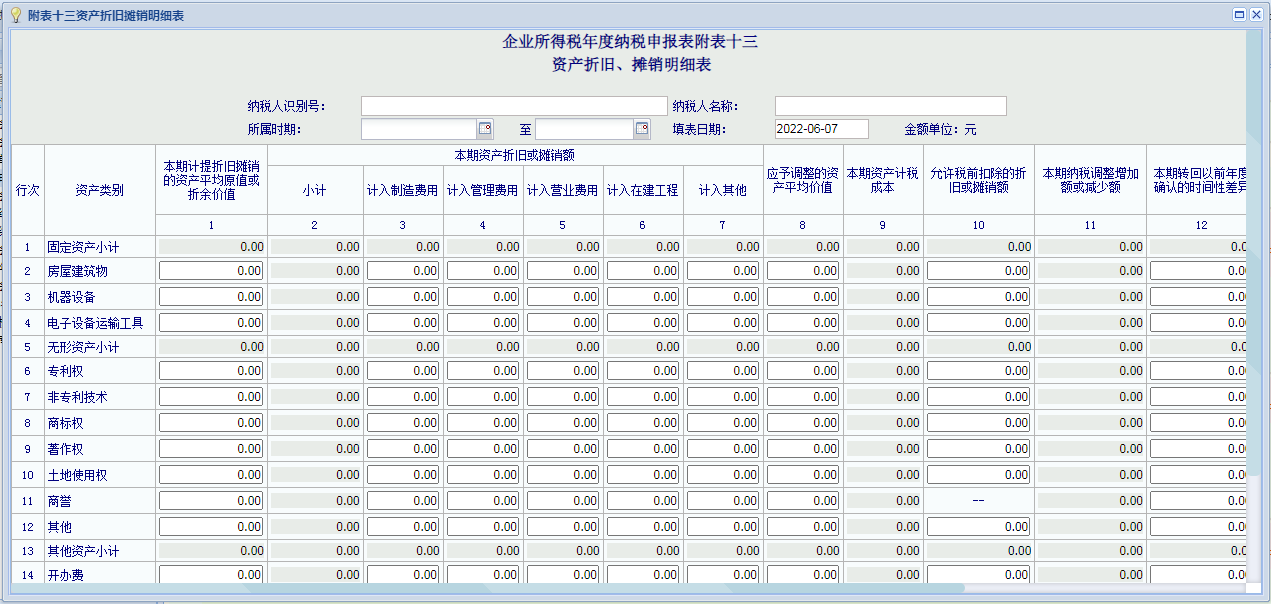
Task: Focus the 纳税人识别号 input field
Action: [514, 106]
